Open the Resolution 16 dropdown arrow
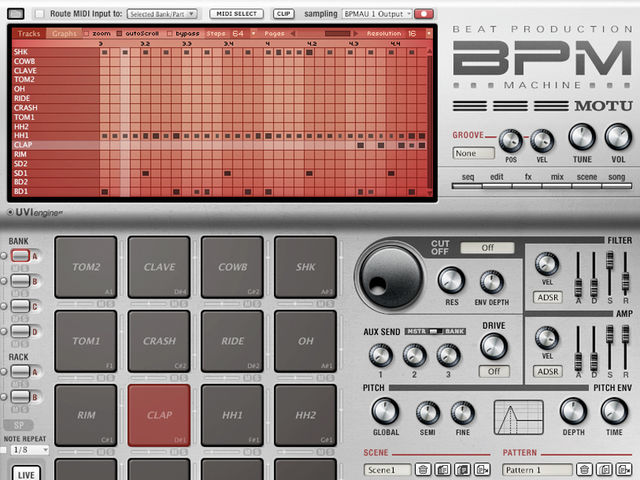 click(x=429, y=33)
